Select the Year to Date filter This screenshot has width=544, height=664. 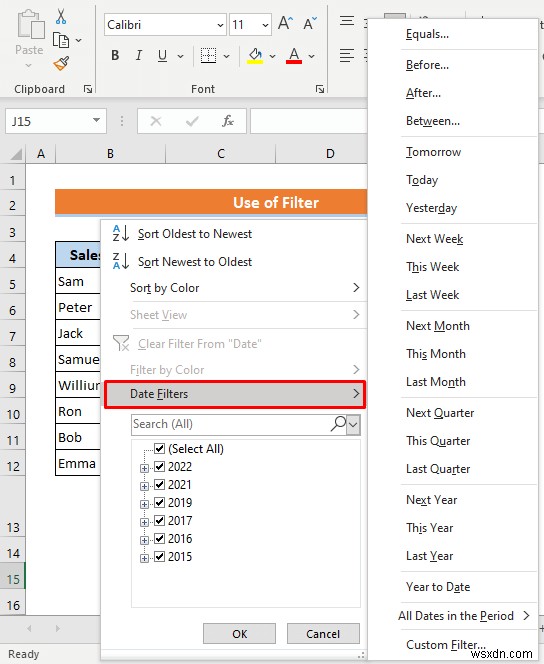[x=438, y=587]
